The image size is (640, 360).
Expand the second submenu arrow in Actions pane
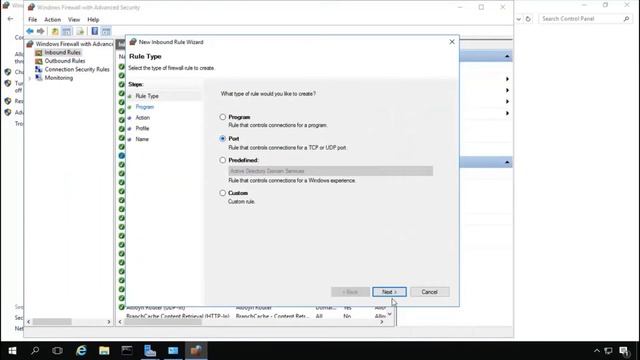pos(507,90)
